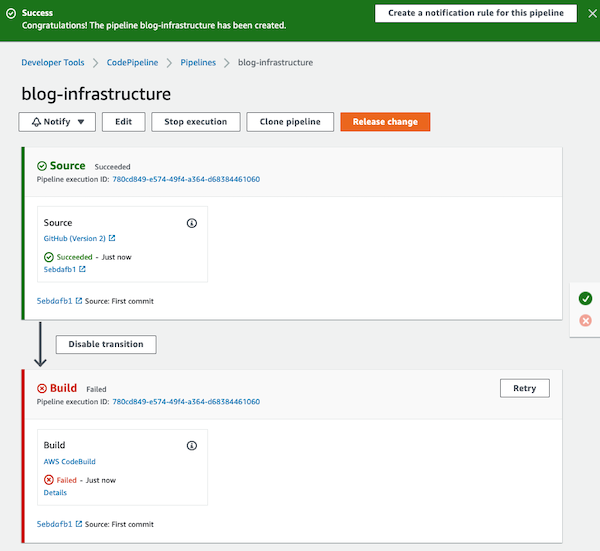Image resolution: width=600 pixels, height=551 pixels.
Task: Click the green Source stage succeeded icon
Action: point(42,166)
